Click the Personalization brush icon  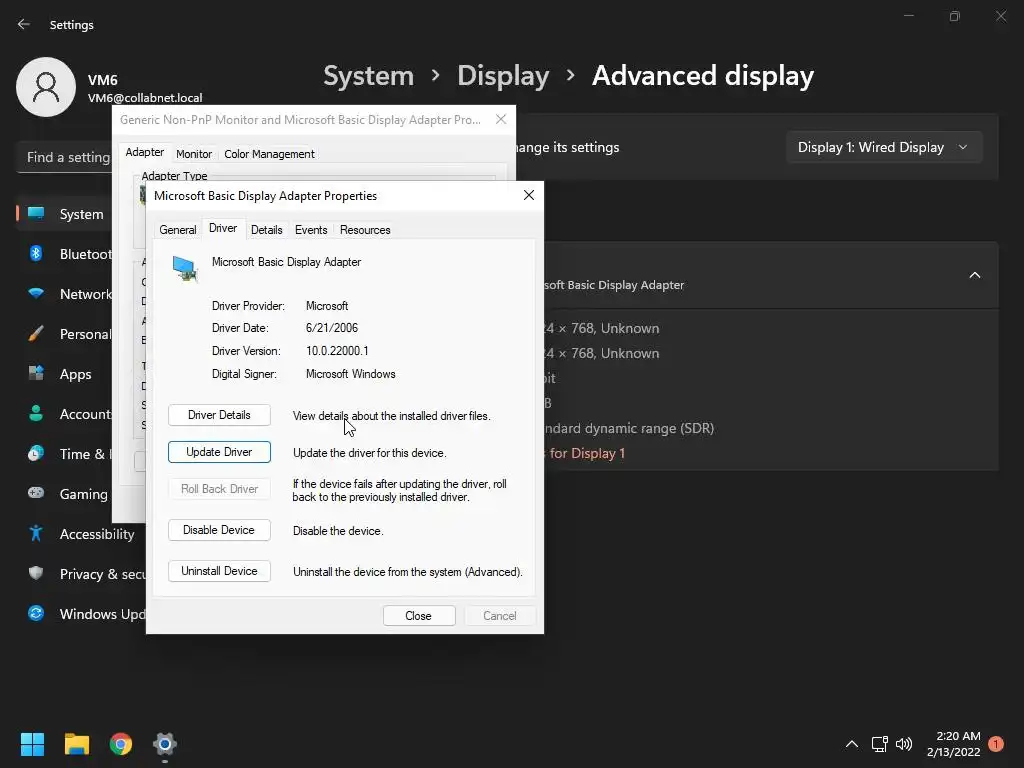click(x=36, y=334)
